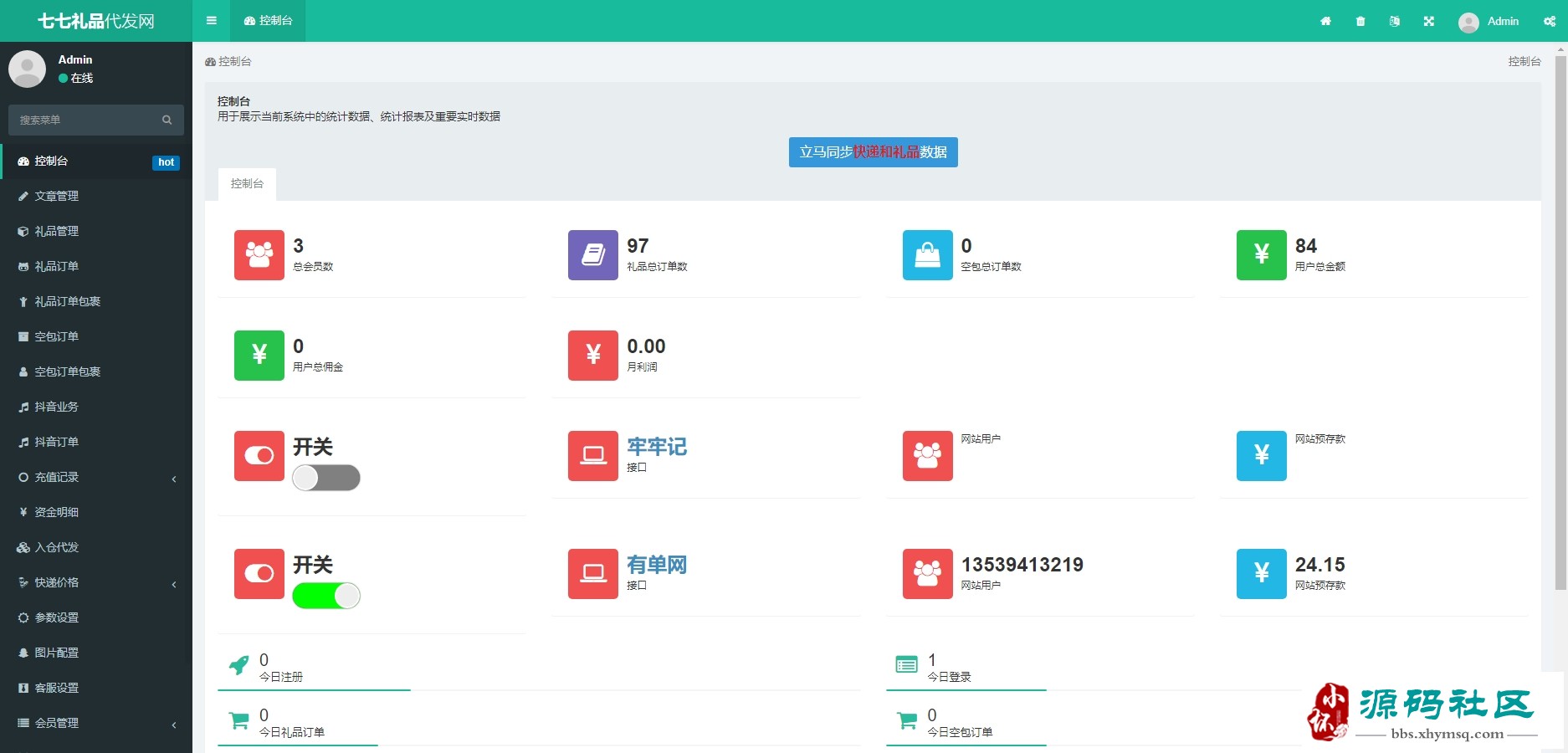The height and width of the screenshot is (753, 1568).
Task: Click the fullscreen expand icon
Action: click(x=1429, y=21)
